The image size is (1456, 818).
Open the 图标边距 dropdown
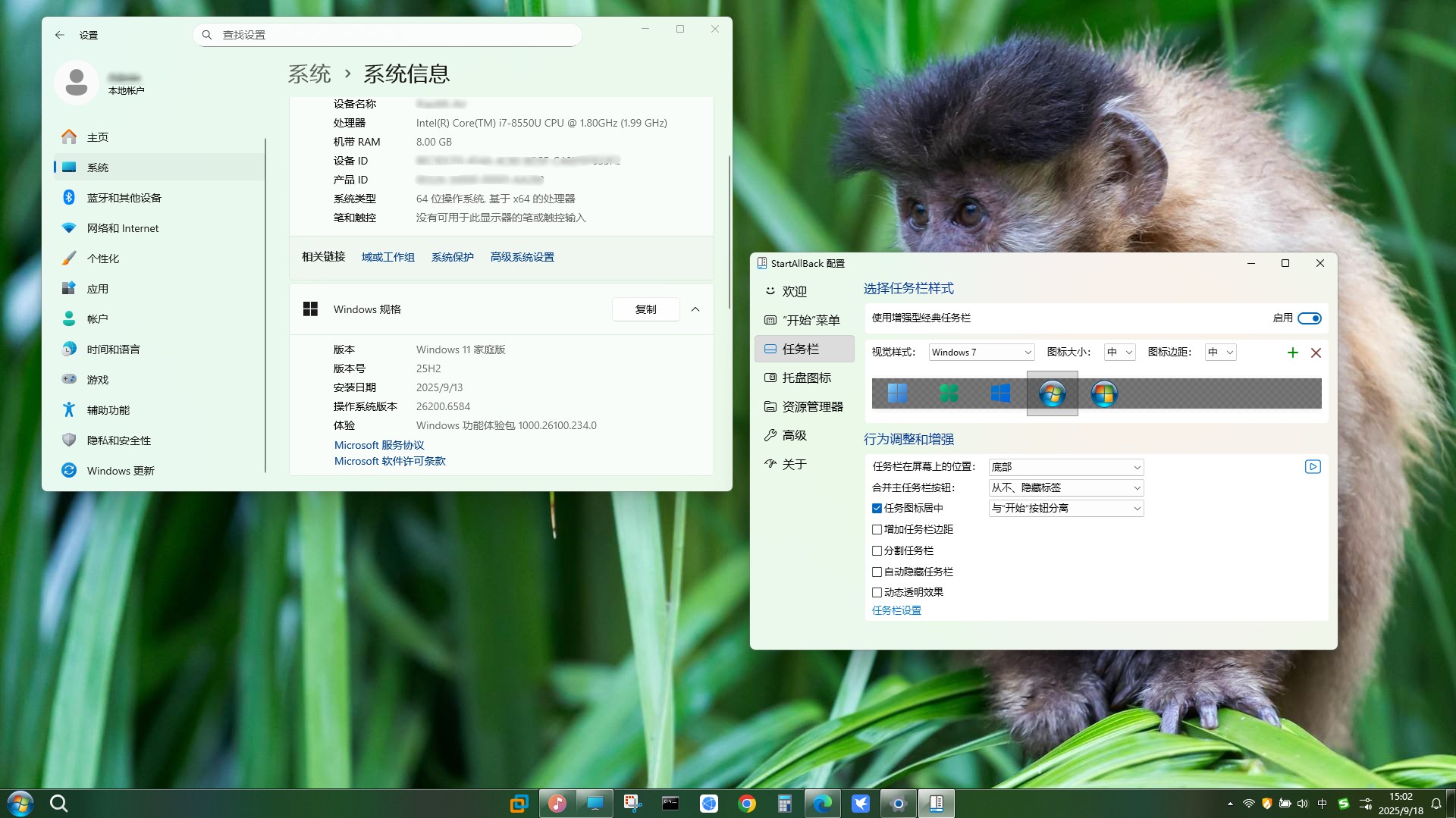point(1221,353)
